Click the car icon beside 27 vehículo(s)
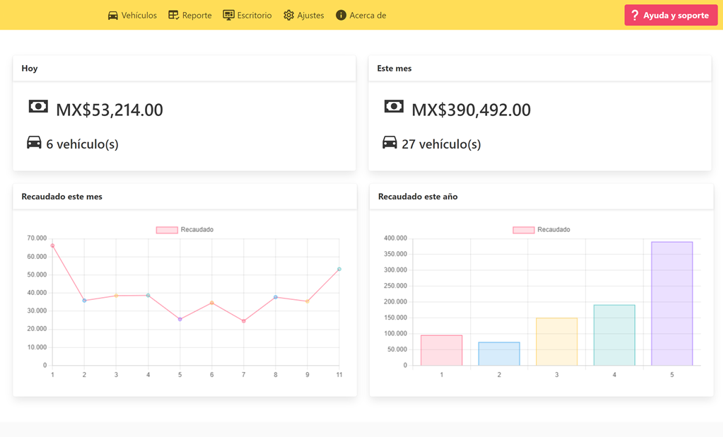This screenshot has width=723, height=437. tap(390, 143)
